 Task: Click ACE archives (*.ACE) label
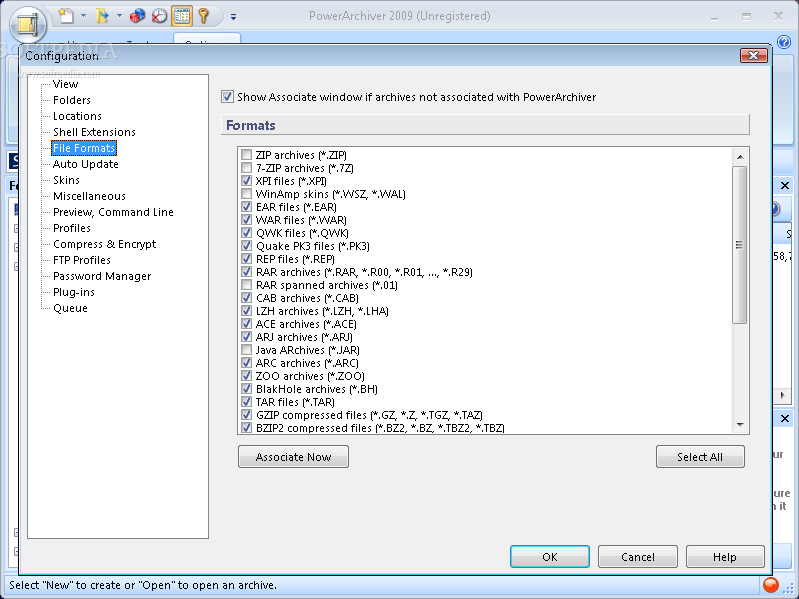coord(306,323)
